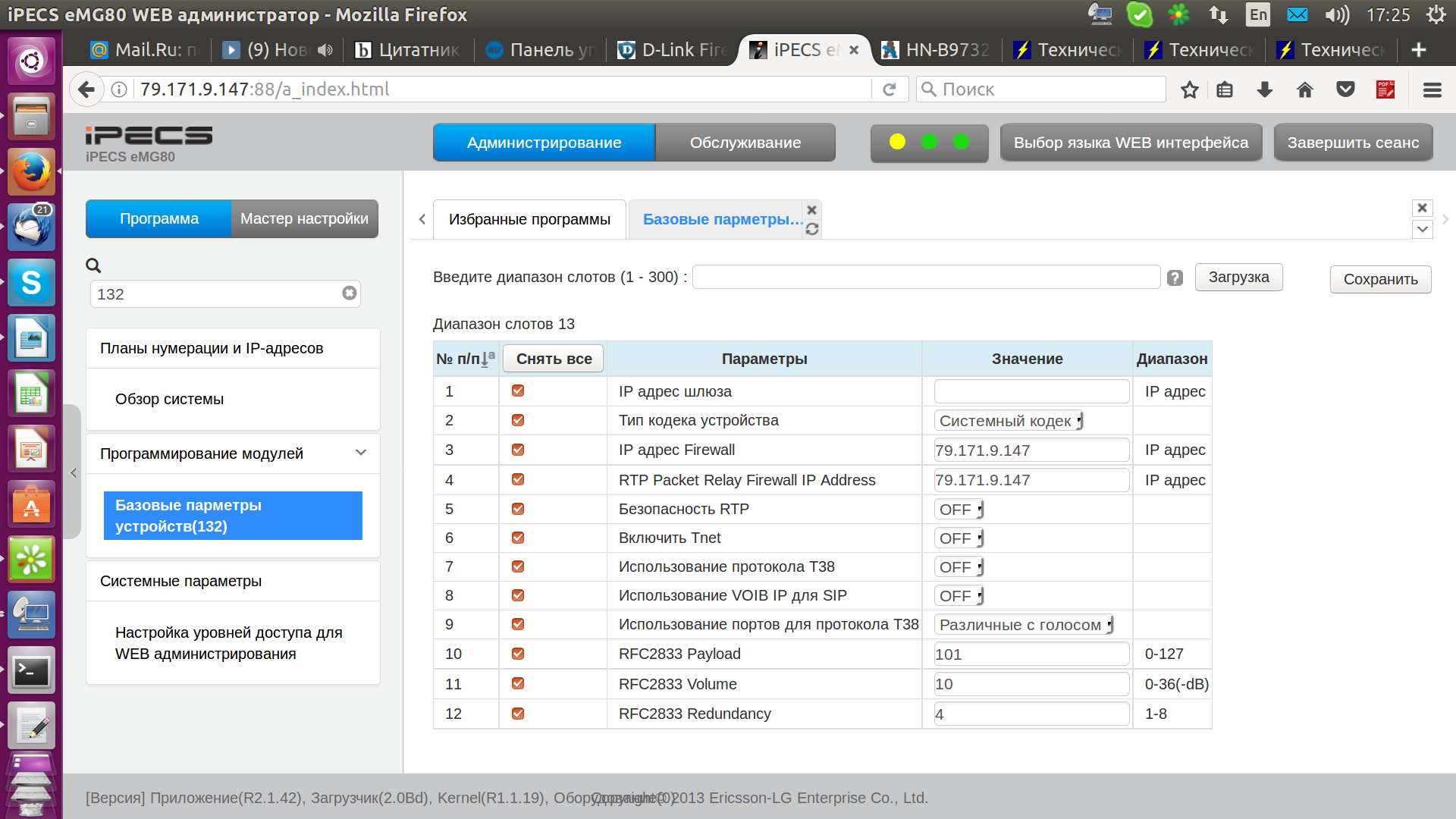
Task: Click Firefox reload page icon
Action: [890, 89]
